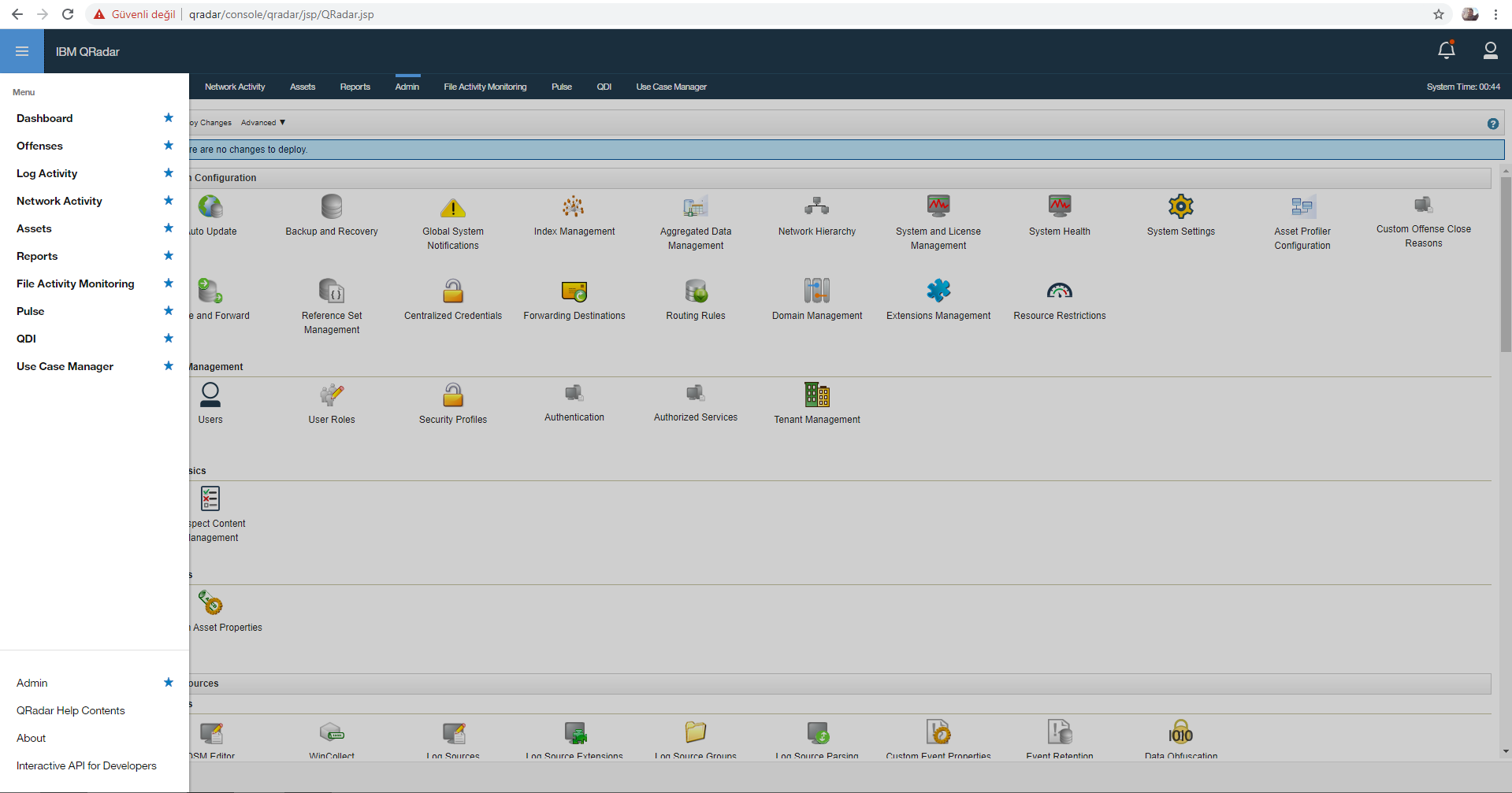Open Backup and Recovery icon

pyautogui.click(x=332, y=207)
